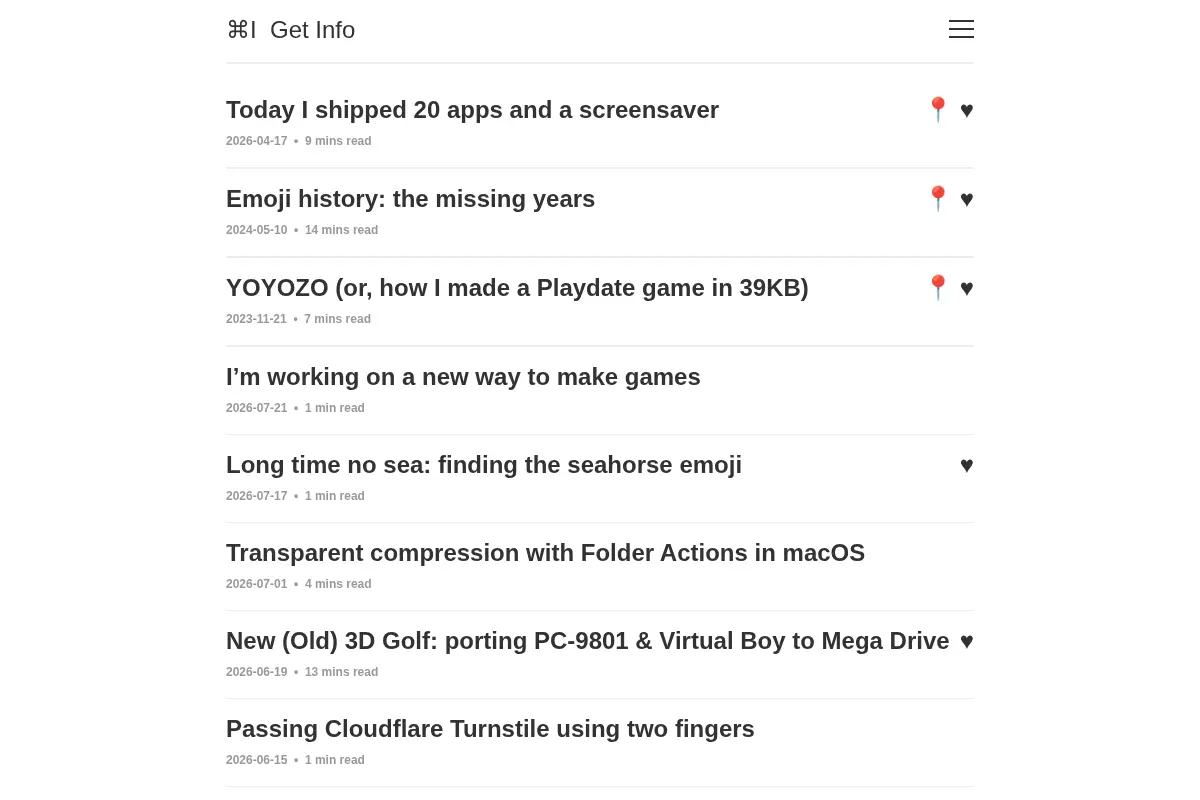This screenshot has width=1200, height=800.
Task: Click pin icon on Emoji history post
Action: [x=938, y=199]
